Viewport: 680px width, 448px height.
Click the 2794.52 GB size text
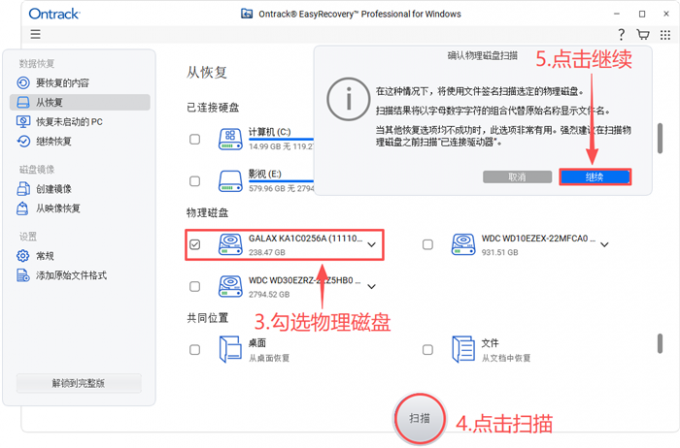pyautogui.click(x=269, y=294)
